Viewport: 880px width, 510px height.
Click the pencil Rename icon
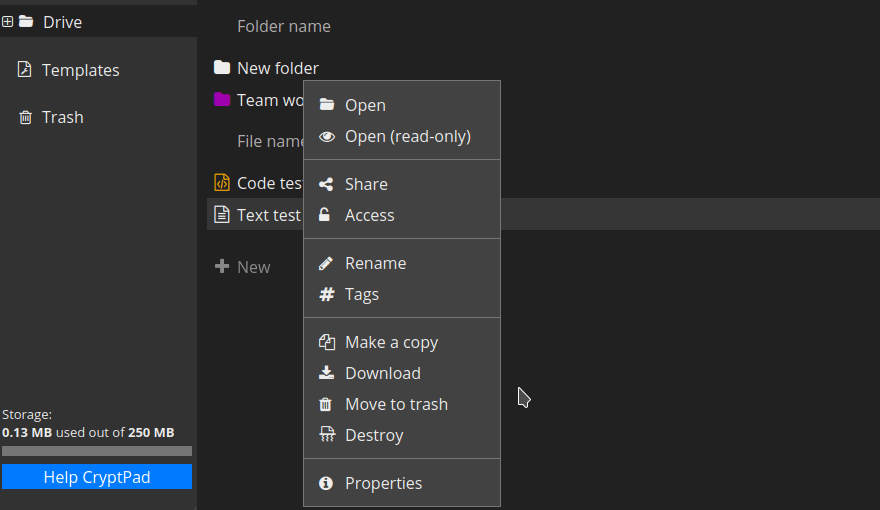pyautogui.click(x=326, y=263)
